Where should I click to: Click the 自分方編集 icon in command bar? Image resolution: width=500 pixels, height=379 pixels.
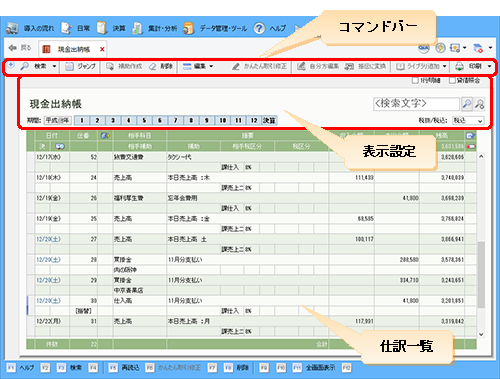pos(301,66)
